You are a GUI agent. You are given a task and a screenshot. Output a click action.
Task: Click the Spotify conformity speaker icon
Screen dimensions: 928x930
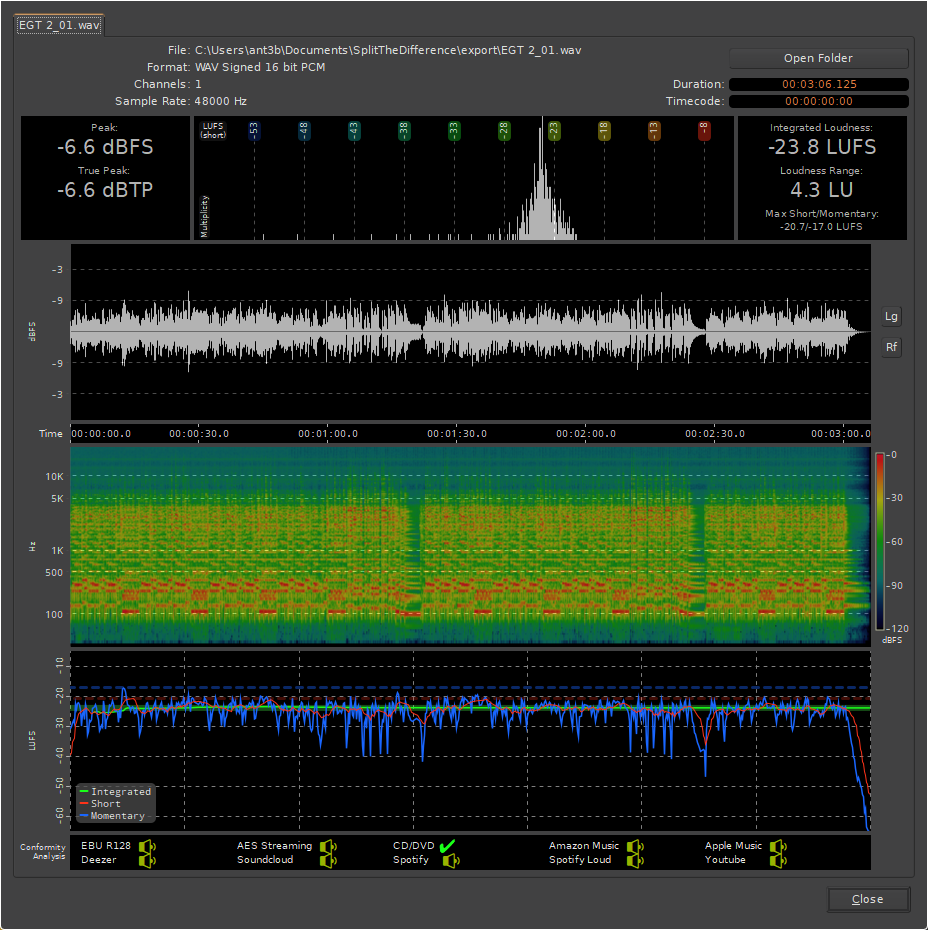451,860
